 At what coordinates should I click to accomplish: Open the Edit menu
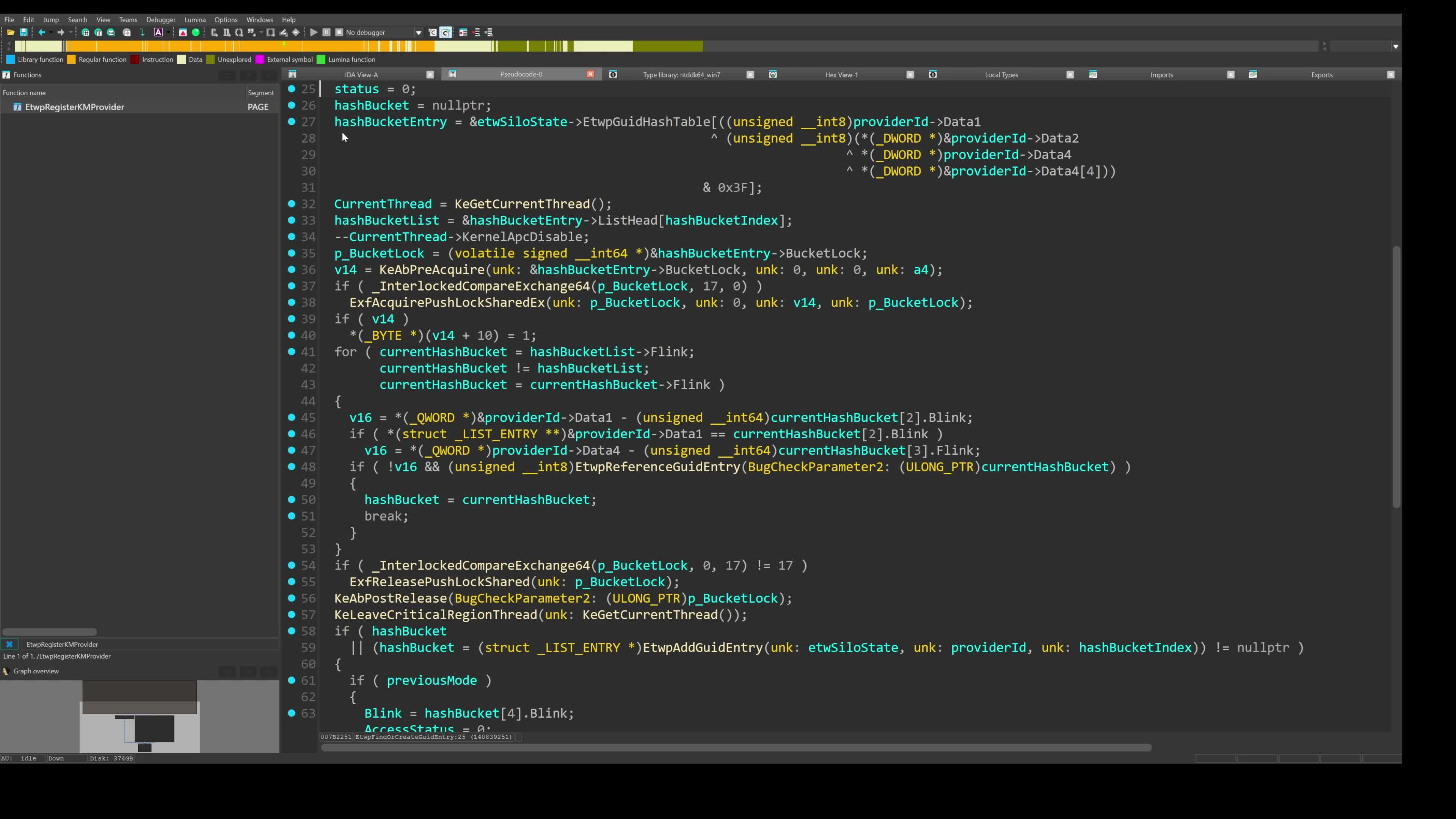pos(28,20)
